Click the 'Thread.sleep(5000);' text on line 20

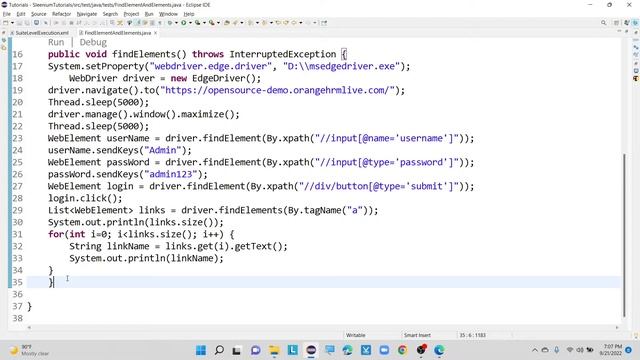click(98, 102)
